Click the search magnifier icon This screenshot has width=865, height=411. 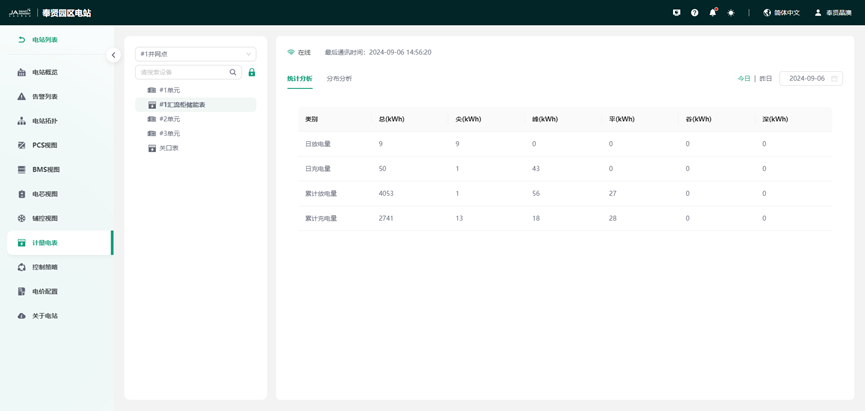[233, 72]
